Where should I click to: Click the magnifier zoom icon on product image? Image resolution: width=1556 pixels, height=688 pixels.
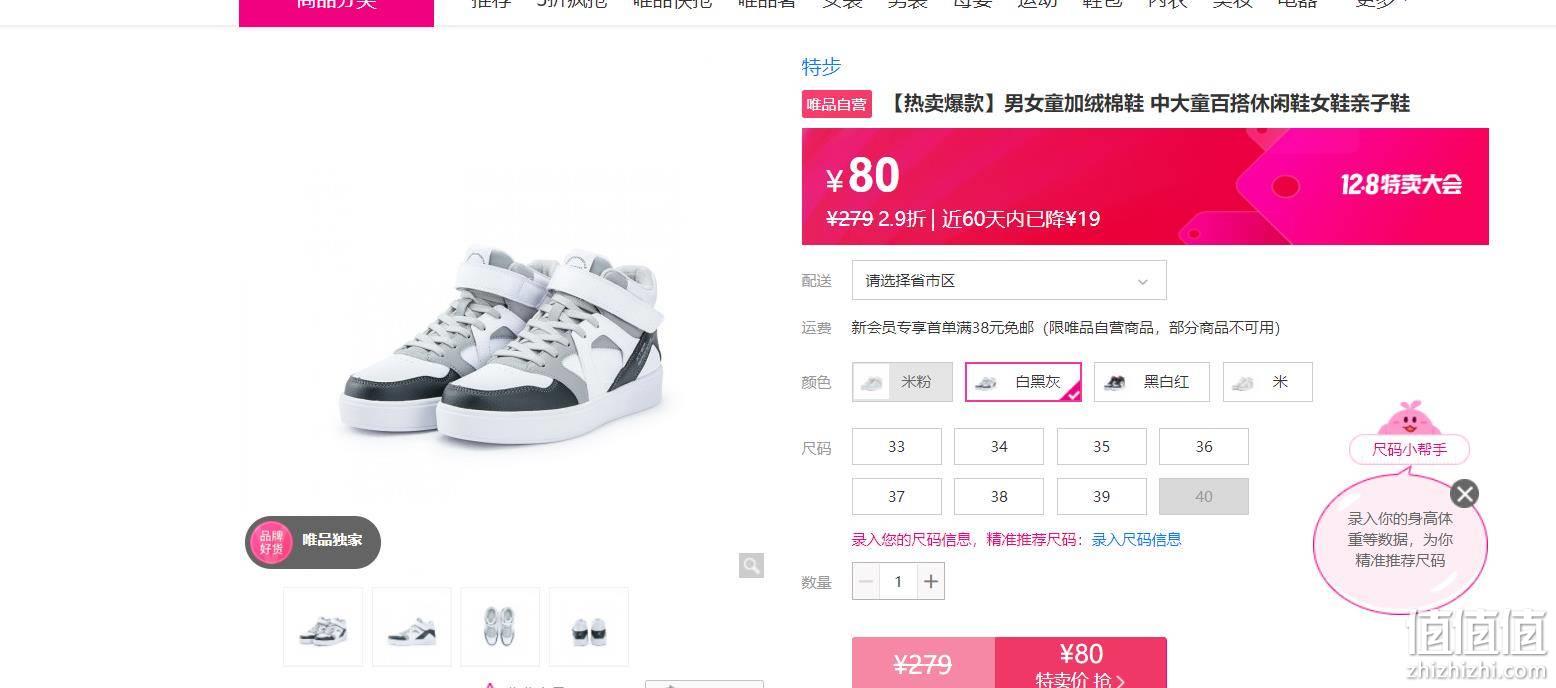(x=751, y=566)
